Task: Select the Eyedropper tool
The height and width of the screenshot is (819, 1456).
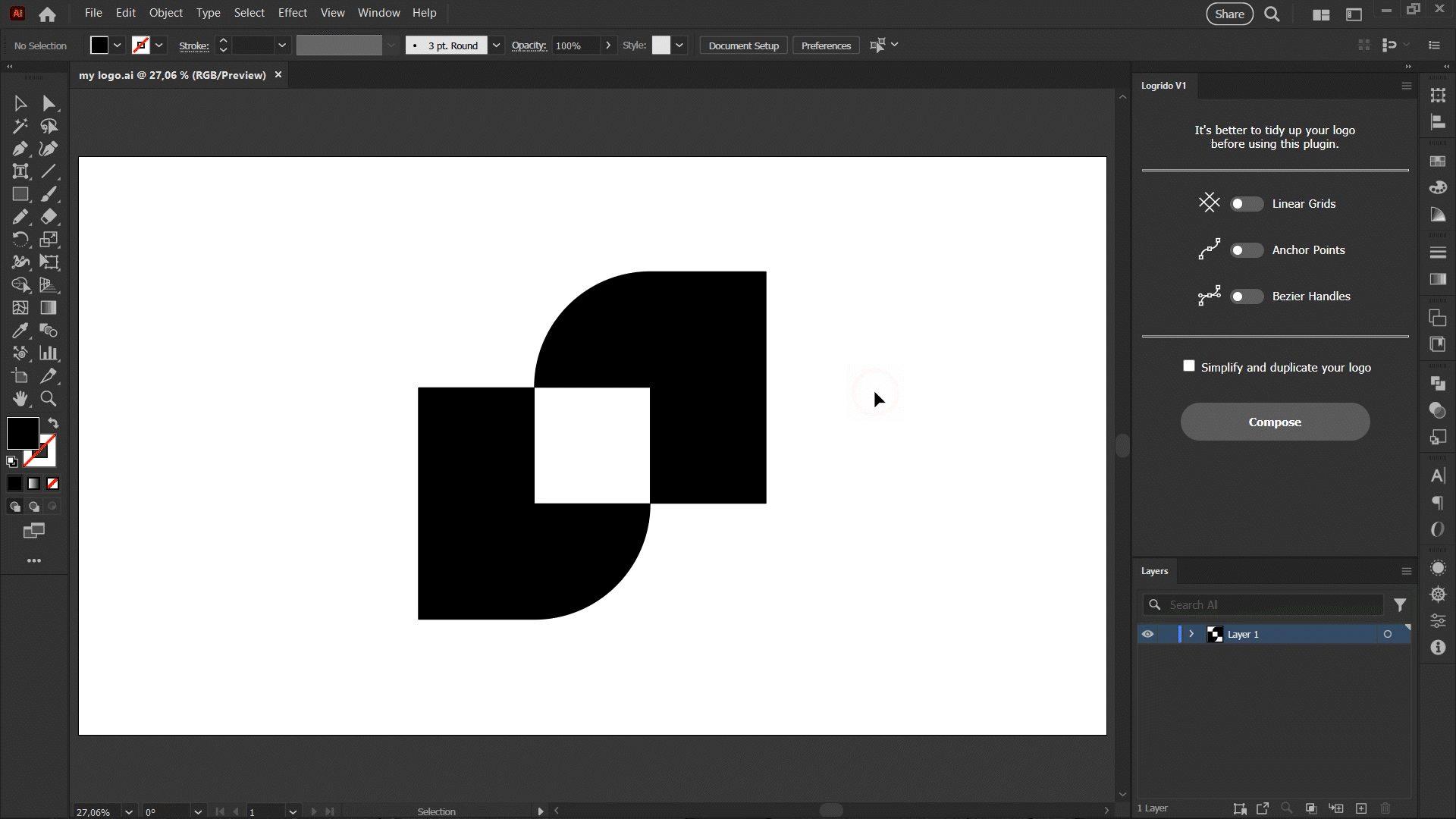Action: [20, 331]
